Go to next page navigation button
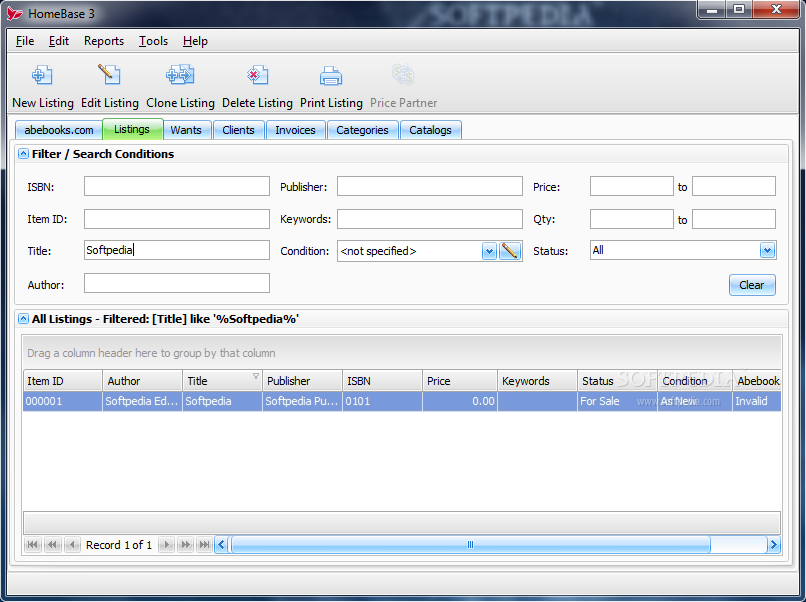This screenshot has width=806, height=602. click(x=185, y=545)
